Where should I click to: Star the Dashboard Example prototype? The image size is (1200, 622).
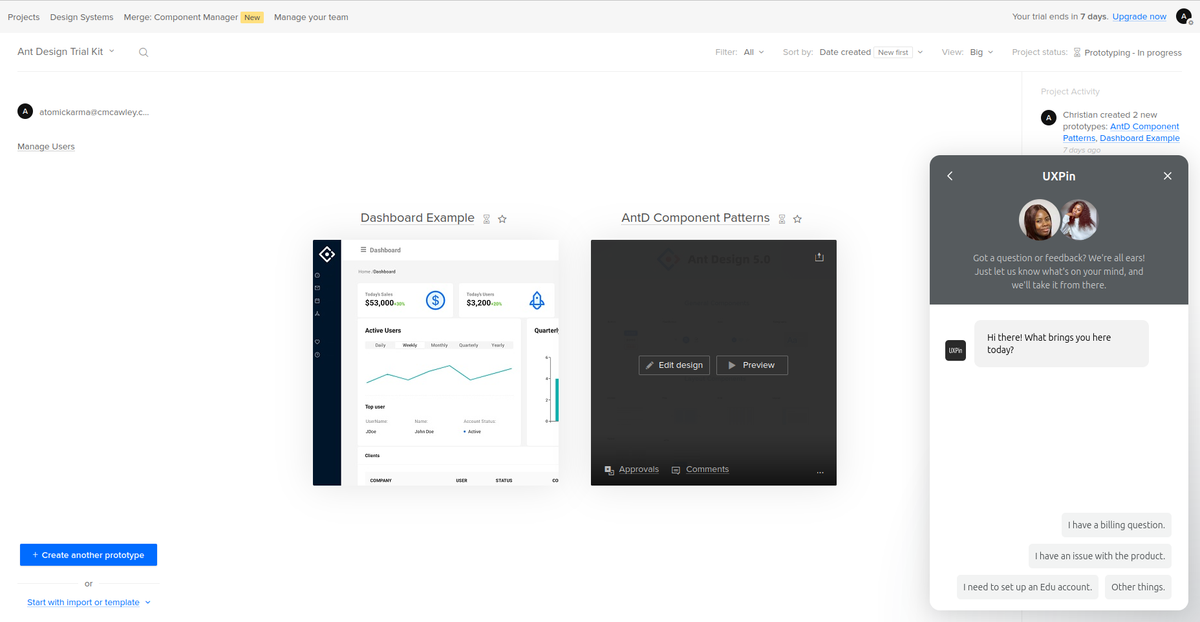coord(502,218)
